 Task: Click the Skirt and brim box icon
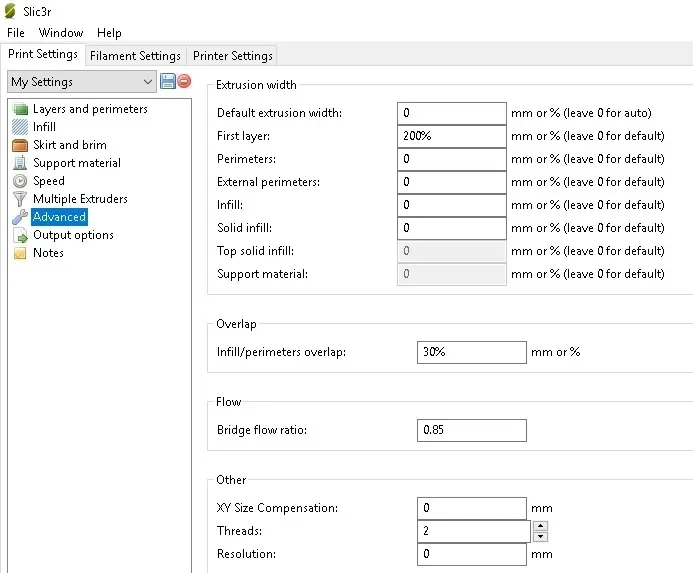click(20, 145)
